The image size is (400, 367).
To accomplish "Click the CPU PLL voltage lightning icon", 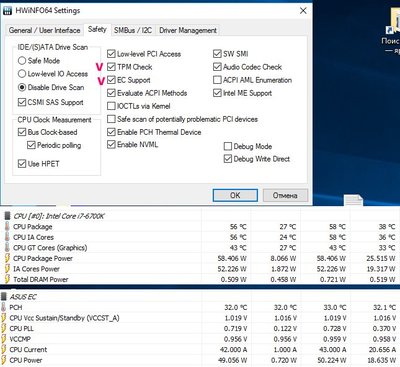I will (x=4, y=328).
